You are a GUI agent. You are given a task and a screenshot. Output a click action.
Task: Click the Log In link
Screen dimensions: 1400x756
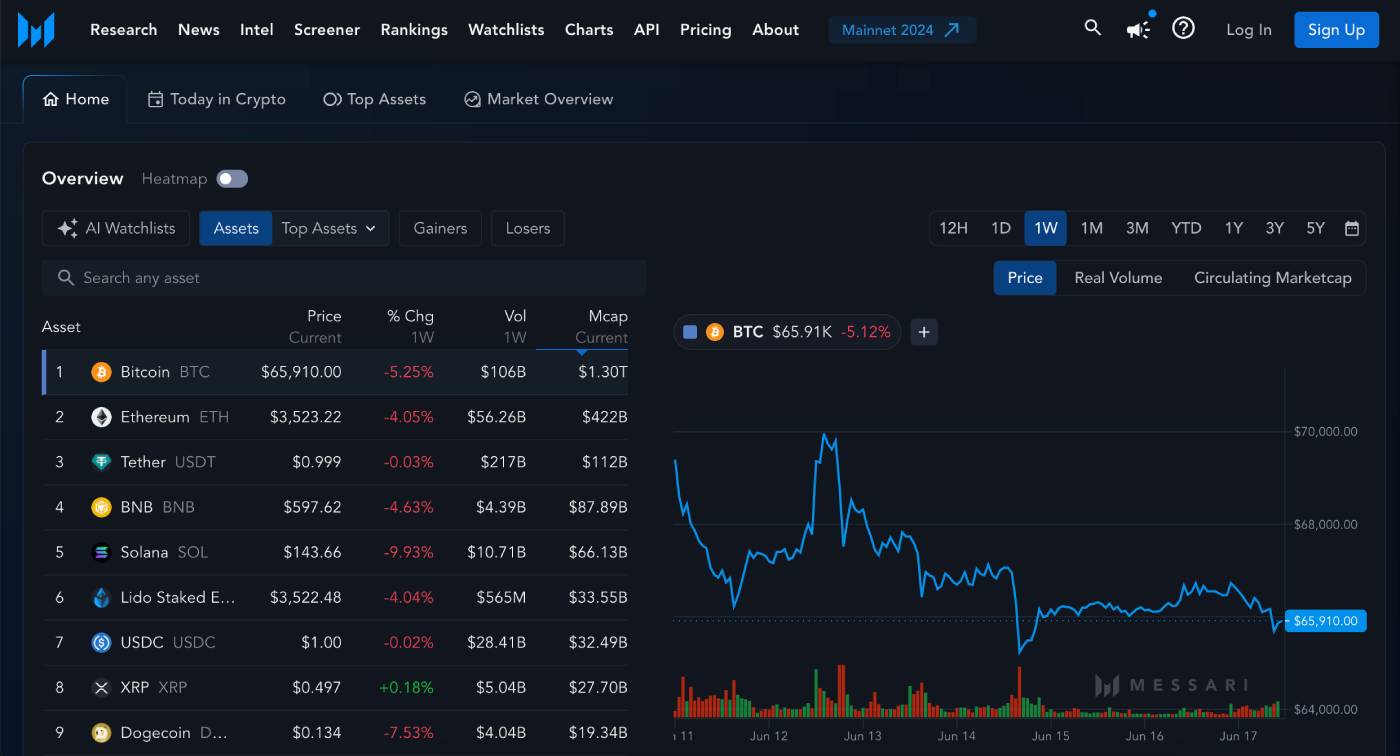(x=1249, y=30)
